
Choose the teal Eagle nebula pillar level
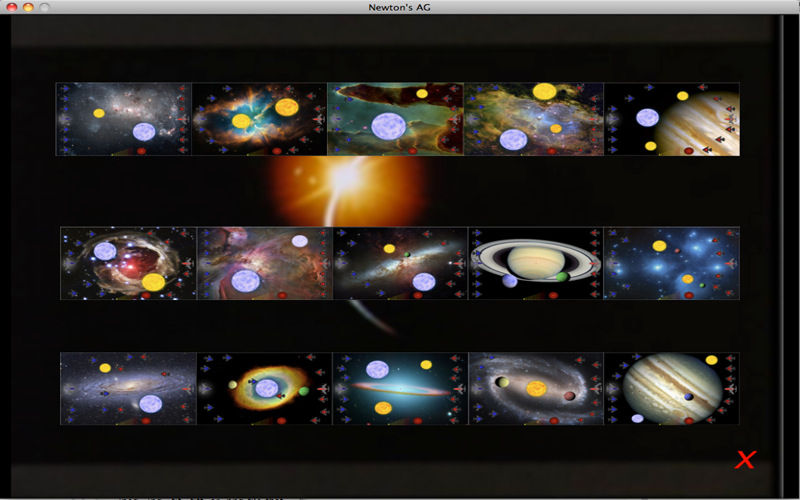[395, 119]
